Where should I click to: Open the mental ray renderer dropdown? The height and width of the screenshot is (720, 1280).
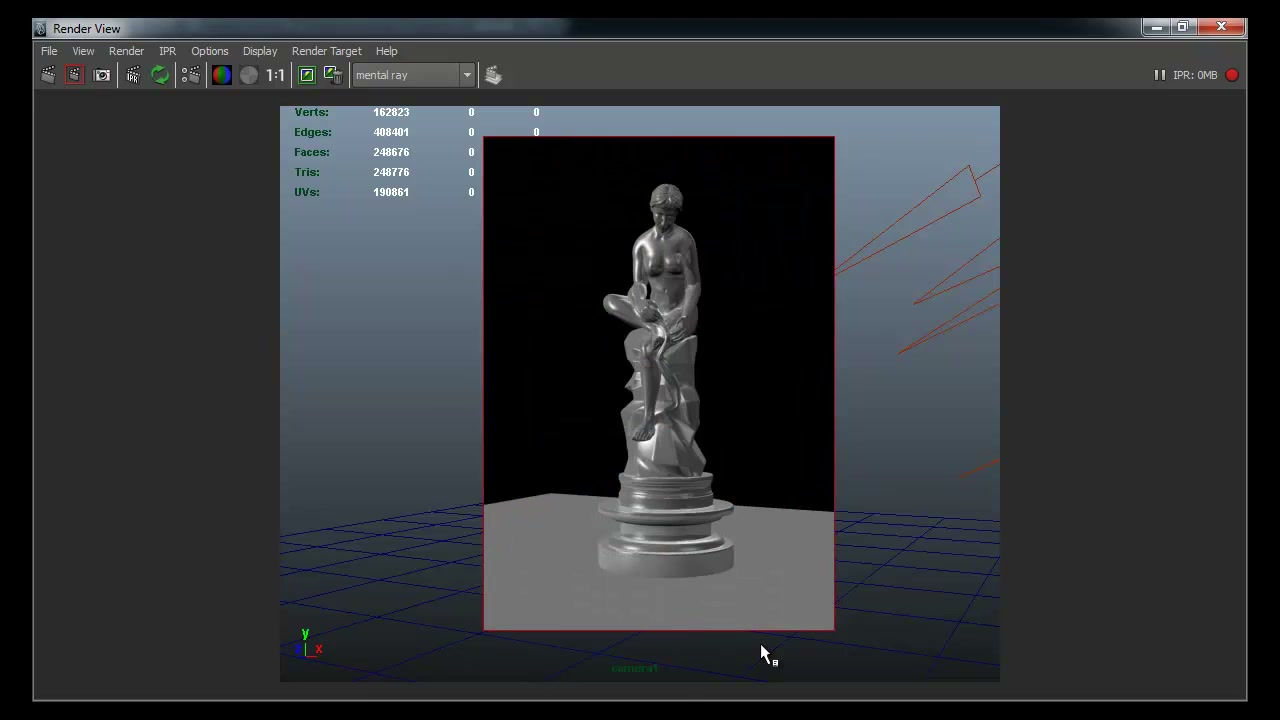point(413,75)
